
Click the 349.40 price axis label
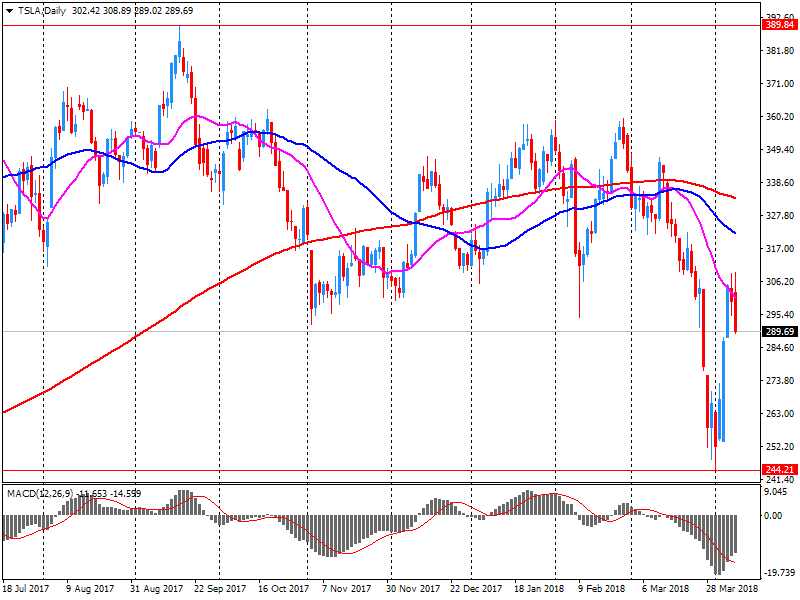[x=780, y=149]
